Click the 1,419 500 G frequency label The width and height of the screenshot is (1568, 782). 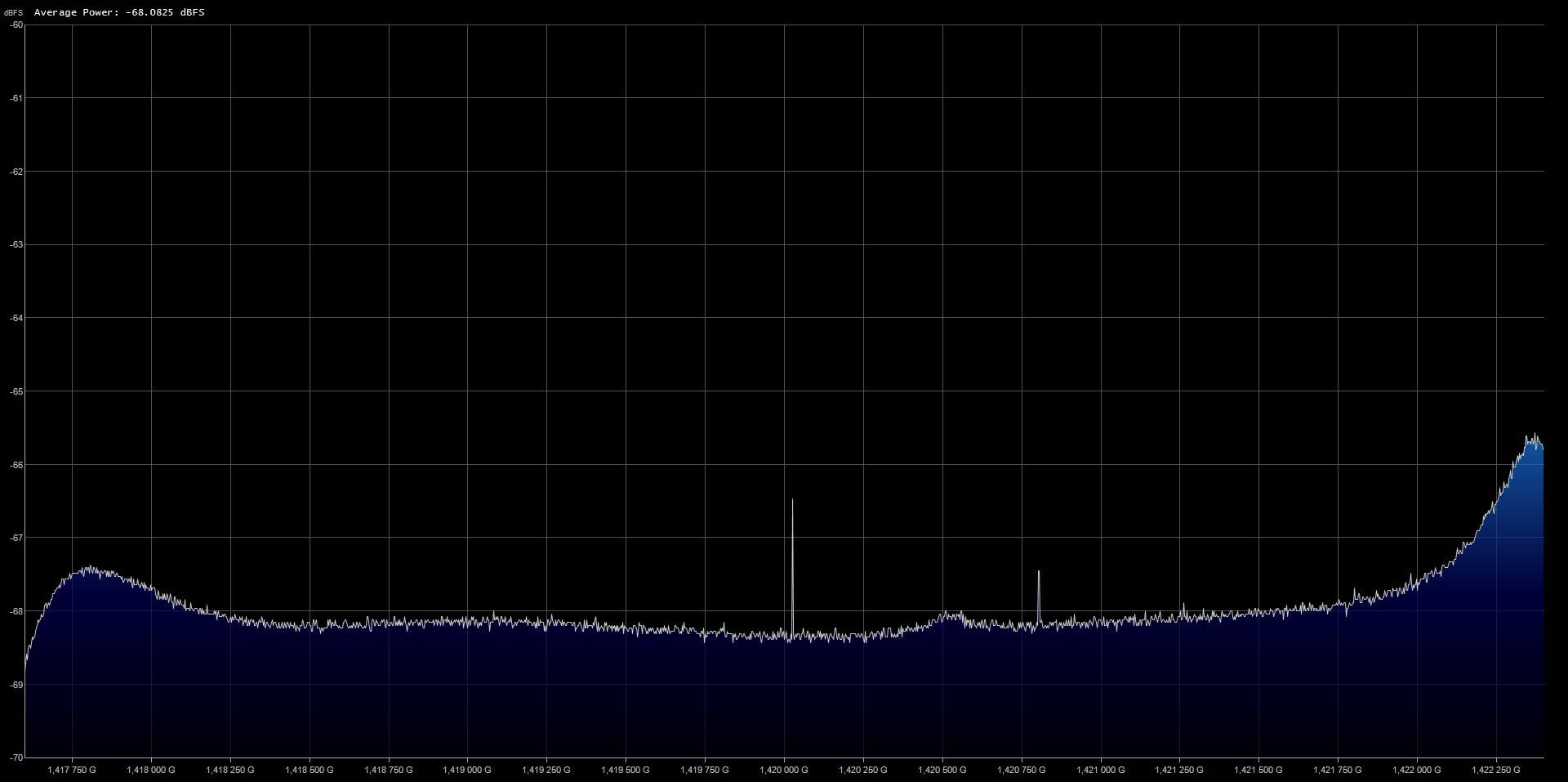tap(626, 770)
